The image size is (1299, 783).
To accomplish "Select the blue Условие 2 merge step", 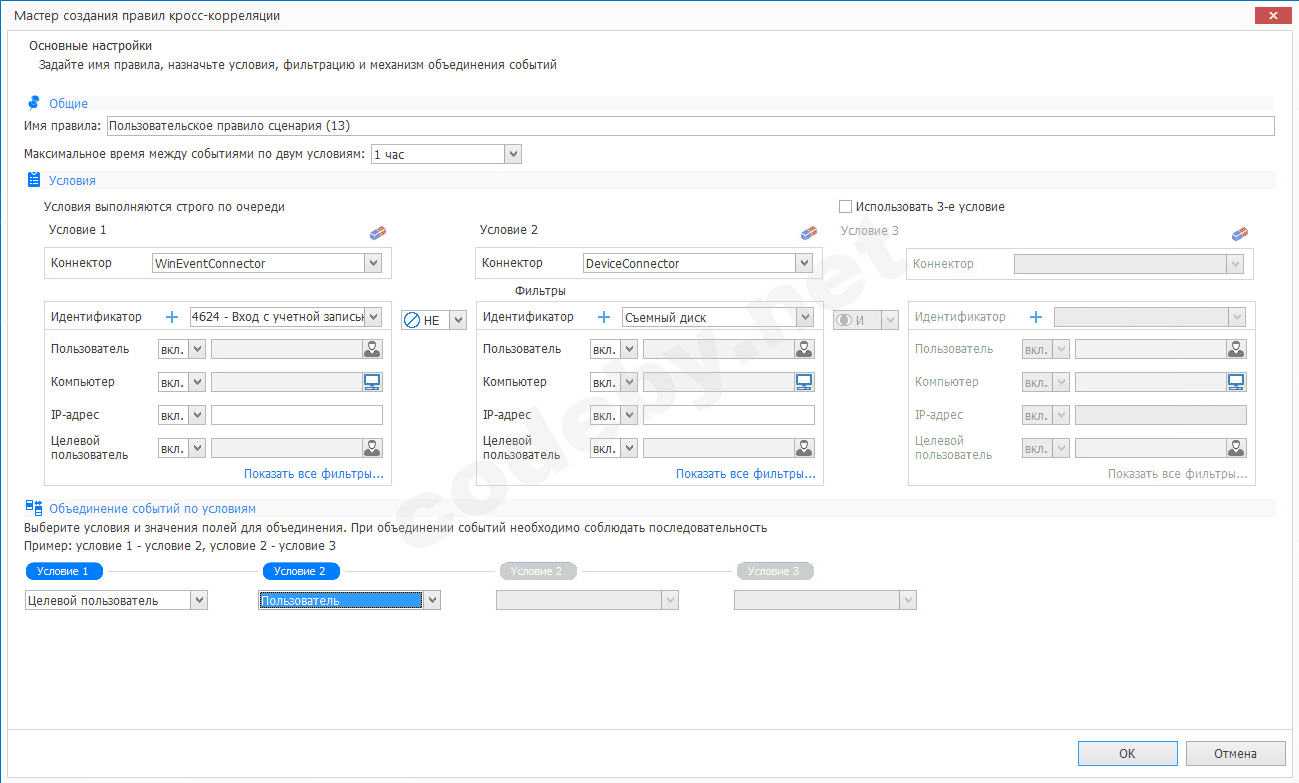I will (x=300, y=571).
